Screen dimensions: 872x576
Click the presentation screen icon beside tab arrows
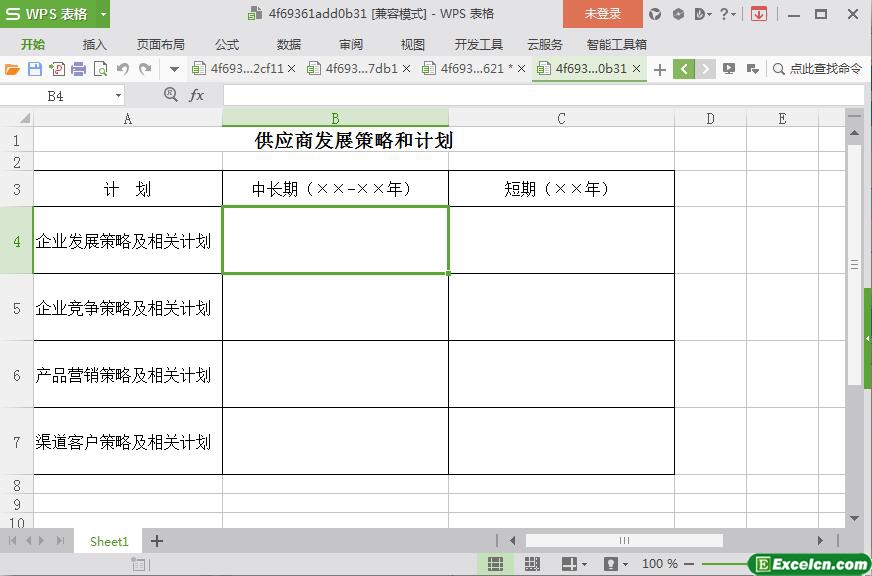tap(729, 69)
